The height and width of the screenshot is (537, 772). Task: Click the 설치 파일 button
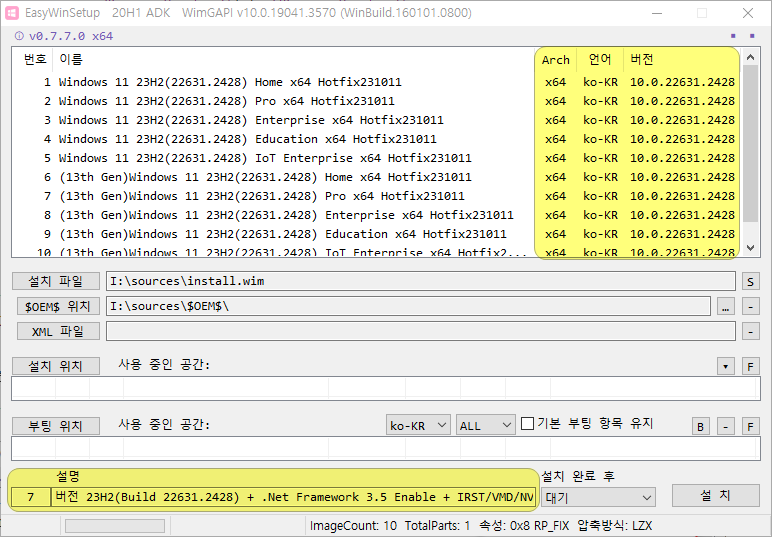[56, 281]
